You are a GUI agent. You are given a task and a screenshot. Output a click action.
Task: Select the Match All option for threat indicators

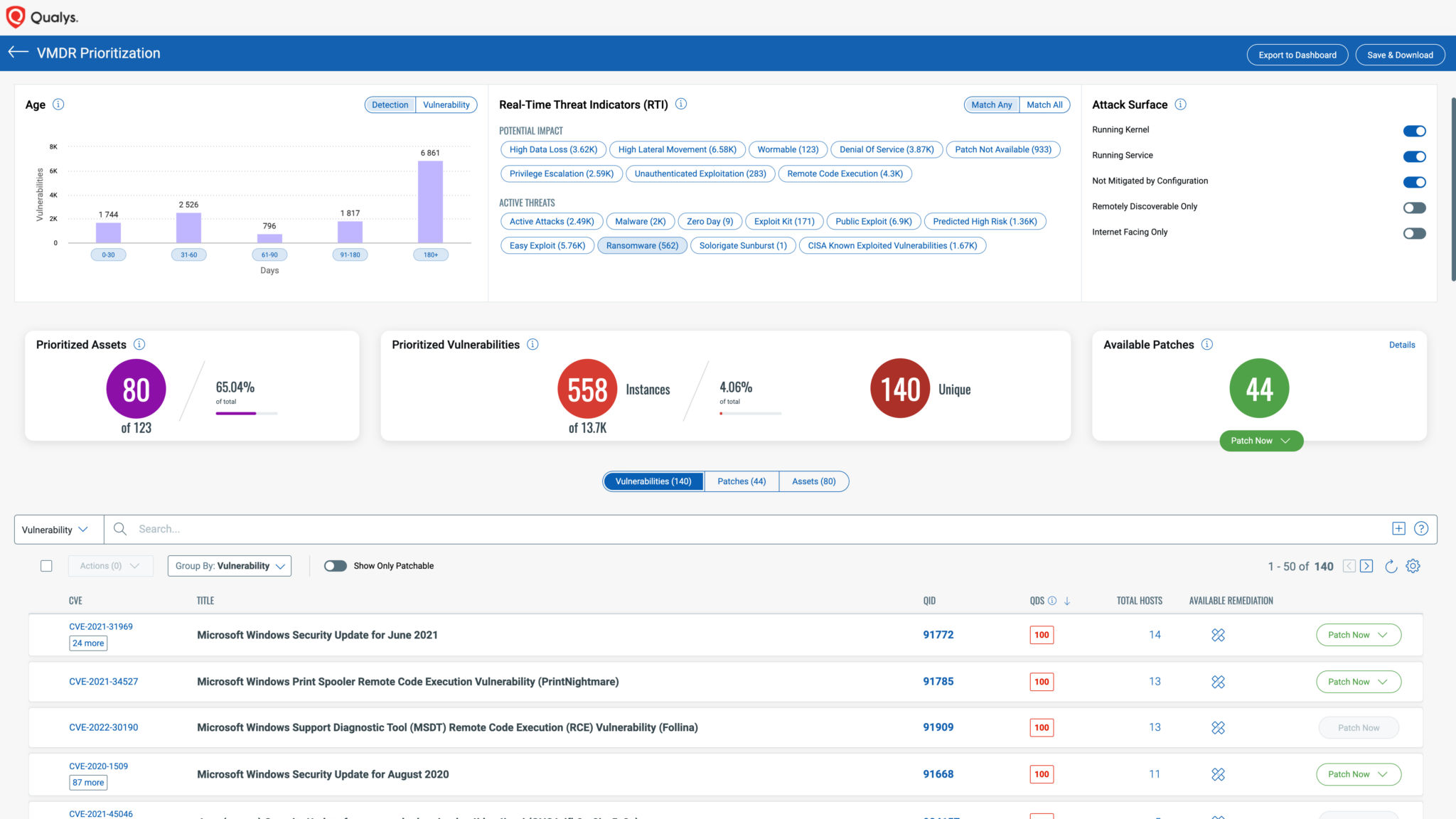[1044, 105]
